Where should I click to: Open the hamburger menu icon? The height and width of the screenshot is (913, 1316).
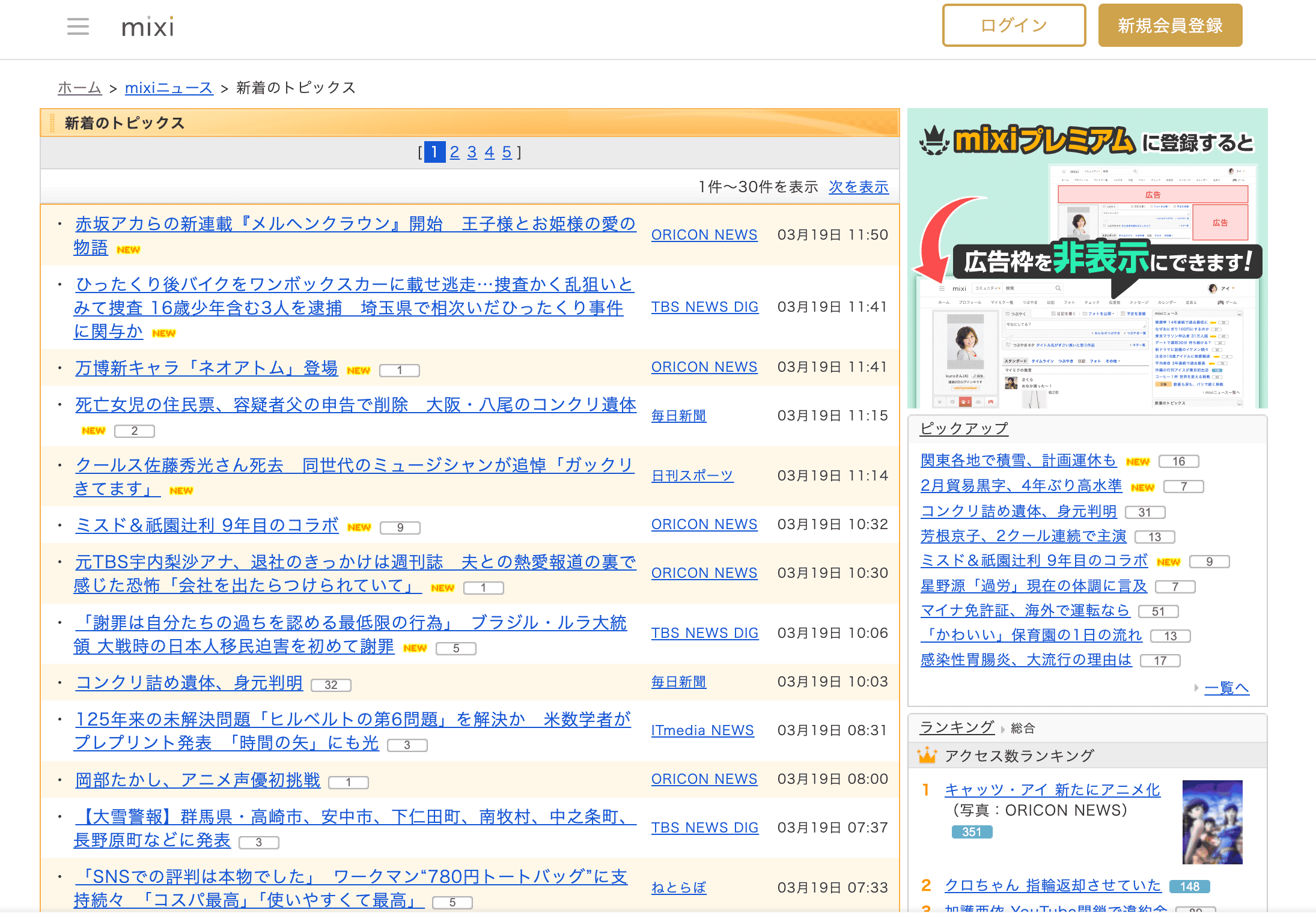[x=78, y=26]
